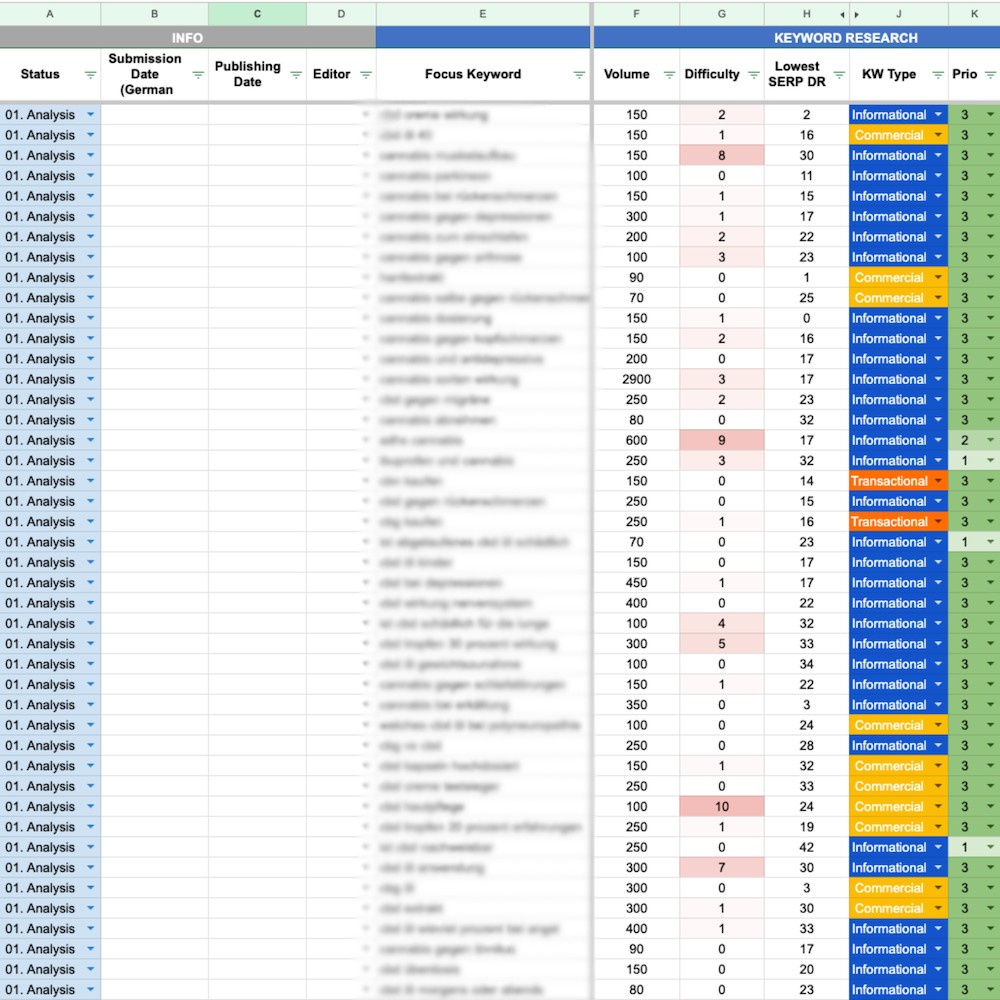This screenshot has height=1000, width=1000.
Task: Select the Lowest SERP DR cell showing 28
Action: 806,746
